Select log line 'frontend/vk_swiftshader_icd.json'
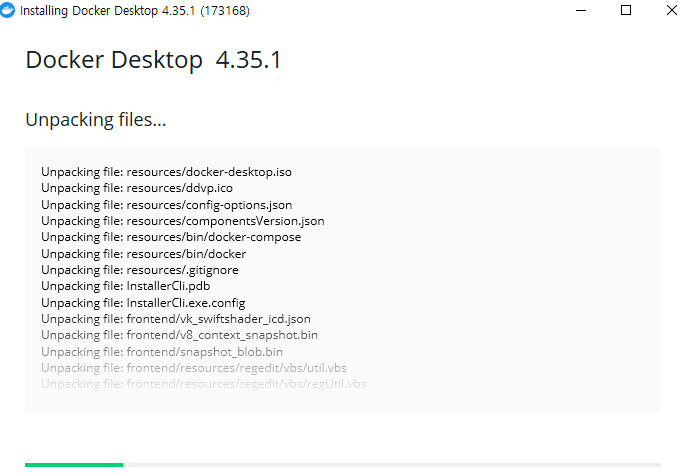The image size is (689, 475). [x=176, y=319]
